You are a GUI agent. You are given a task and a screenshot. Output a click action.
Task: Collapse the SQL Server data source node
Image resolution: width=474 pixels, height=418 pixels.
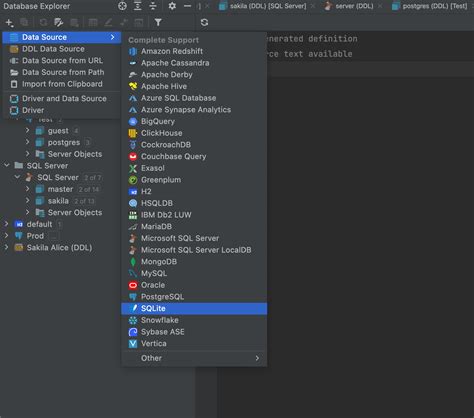pos(17,177)
